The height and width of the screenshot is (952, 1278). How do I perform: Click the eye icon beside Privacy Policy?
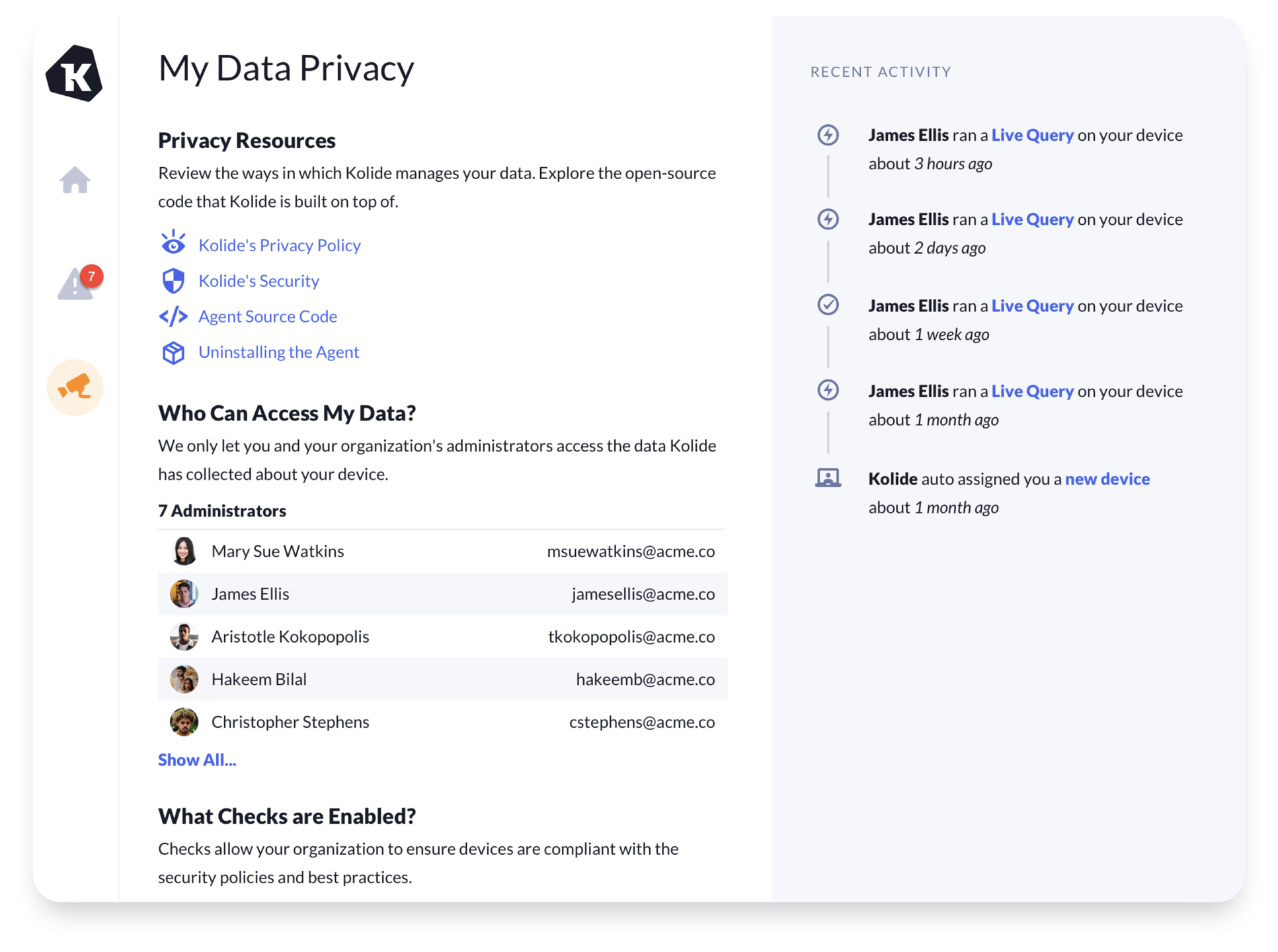click(173, 243)
